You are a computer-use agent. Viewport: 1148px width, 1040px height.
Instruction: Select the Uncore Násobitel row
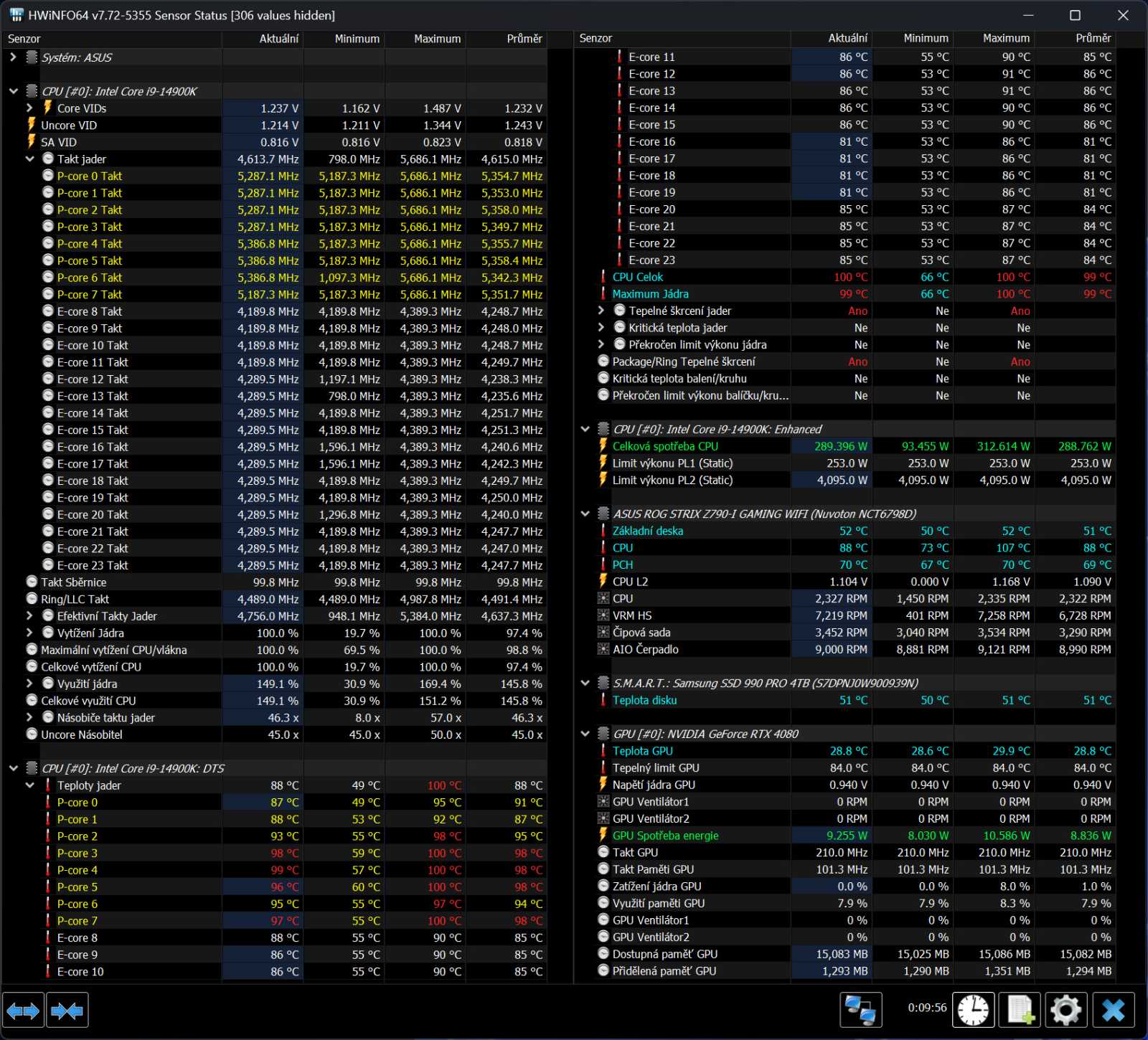tap(276, 734)
